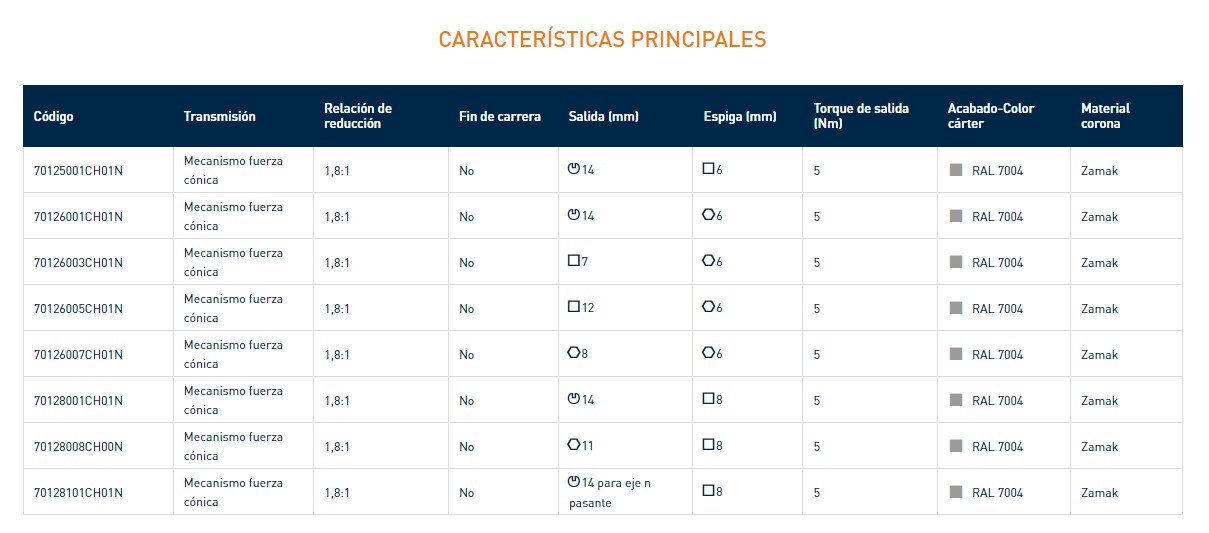
Task: Click the square Salida icon beside 12
Action: click(573, 307)
